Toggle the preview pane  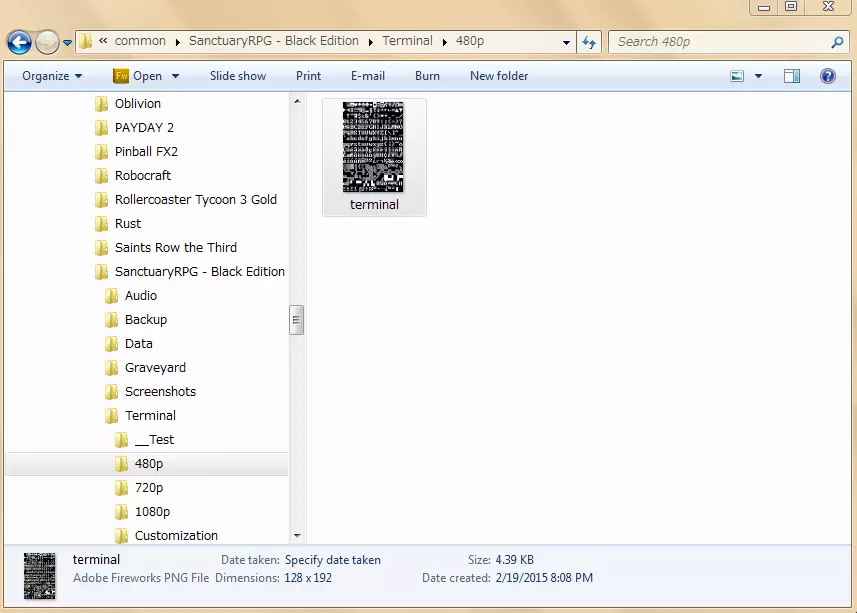click(x=791, y=76)
